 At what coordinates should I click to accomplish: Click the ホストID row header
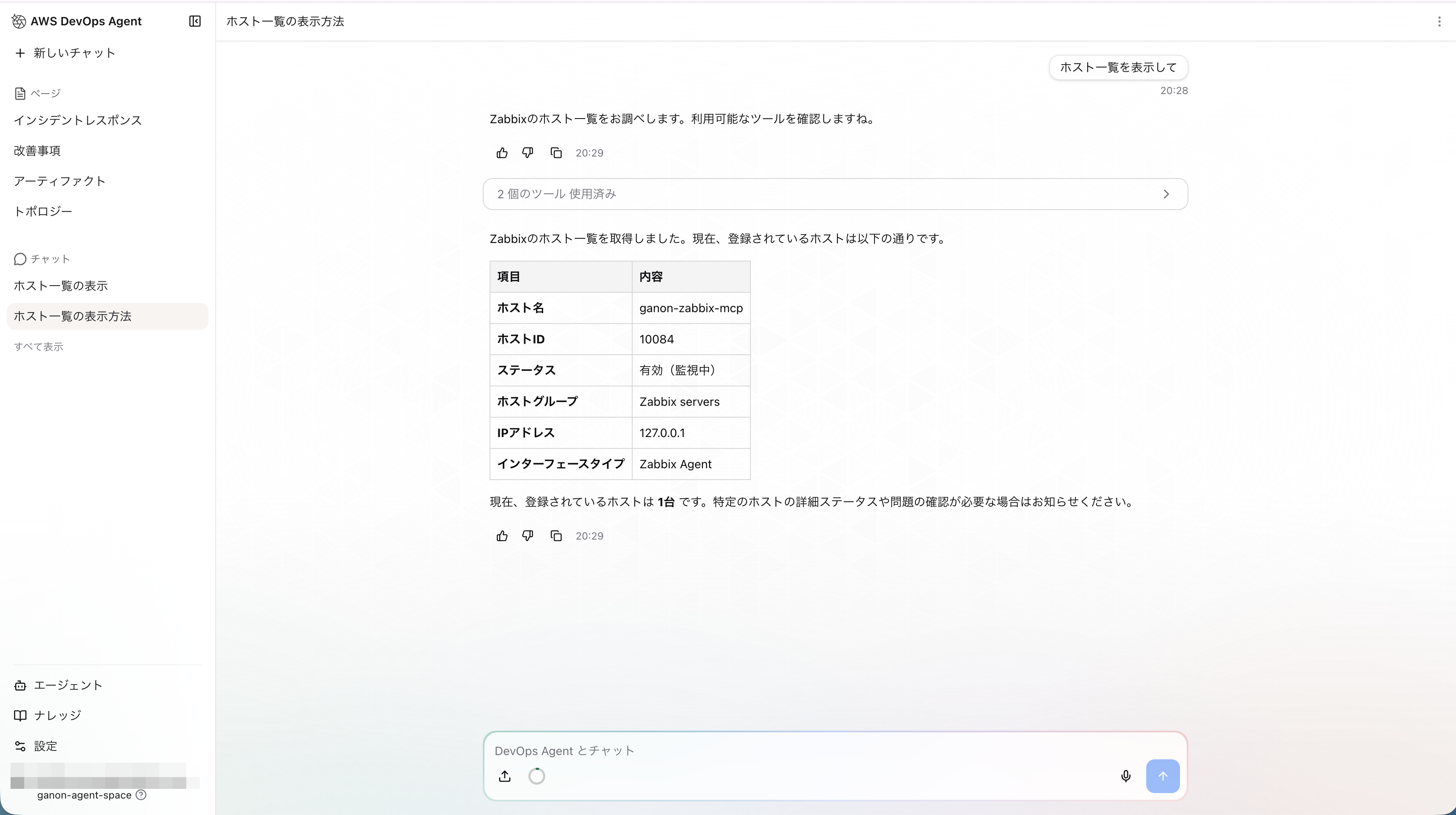click(x=561, y=340)
